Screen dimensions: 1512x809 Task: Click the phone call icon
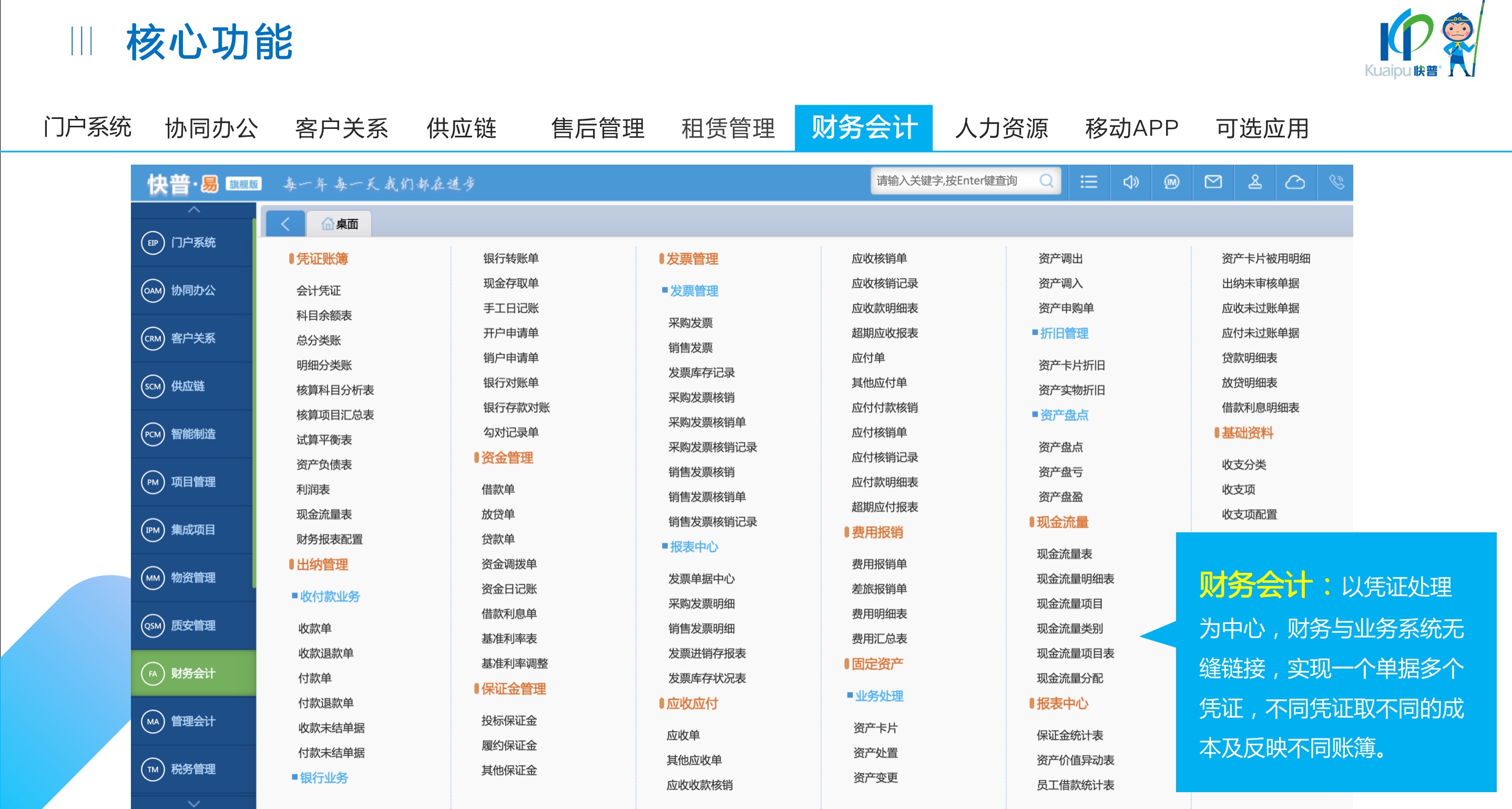[1336, 182]
